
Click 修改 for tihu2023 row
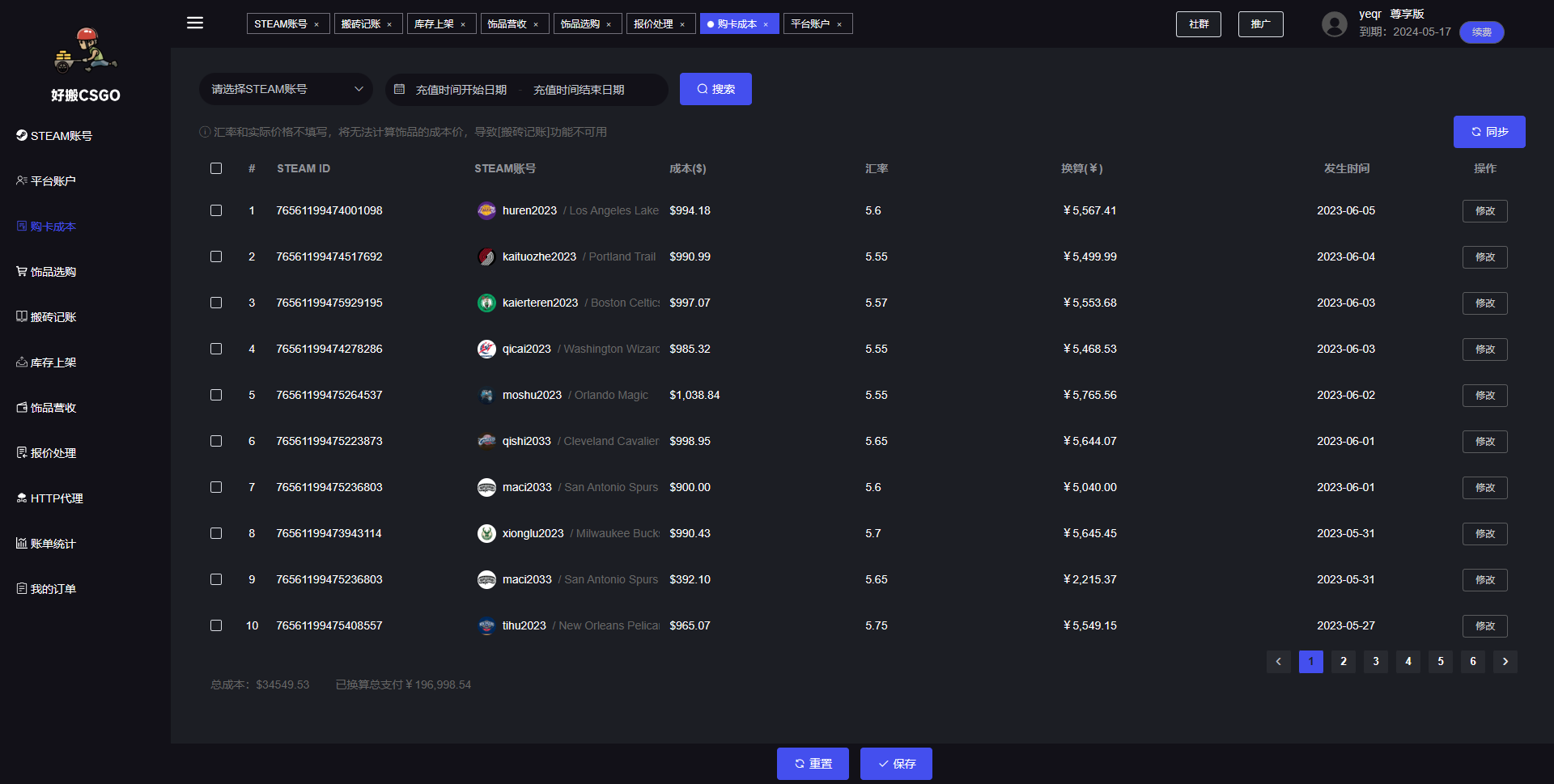coord(1485,626)
